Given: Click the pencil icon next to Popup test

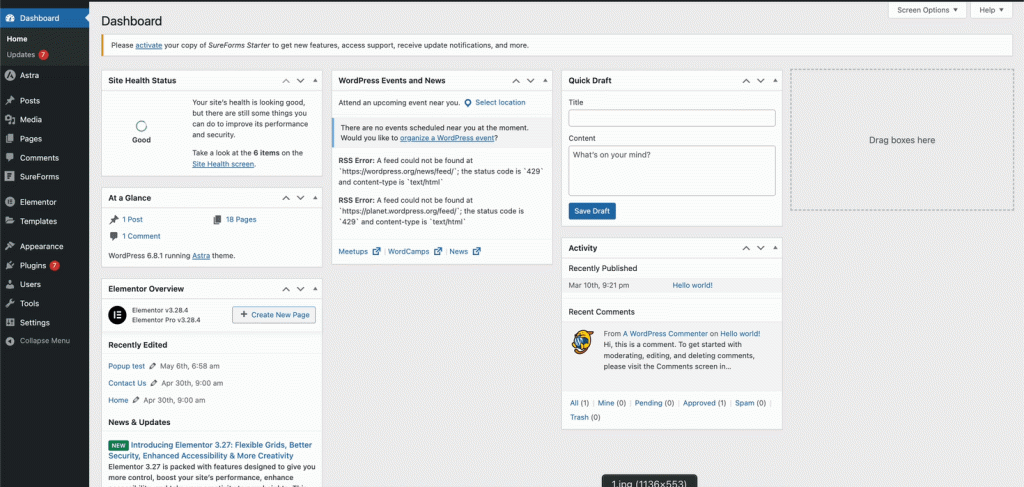Looking at the screenshot, I should [153, 366].
